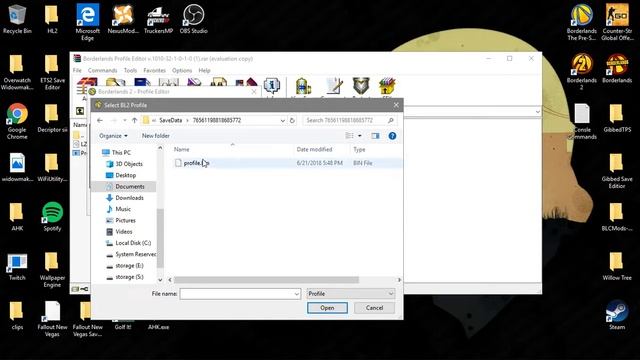The height and width of the screenshot is (360, 640).
Task: Click the up-folder arrow in the dialog
Action: pyautogui.click(x=134, y=120)
